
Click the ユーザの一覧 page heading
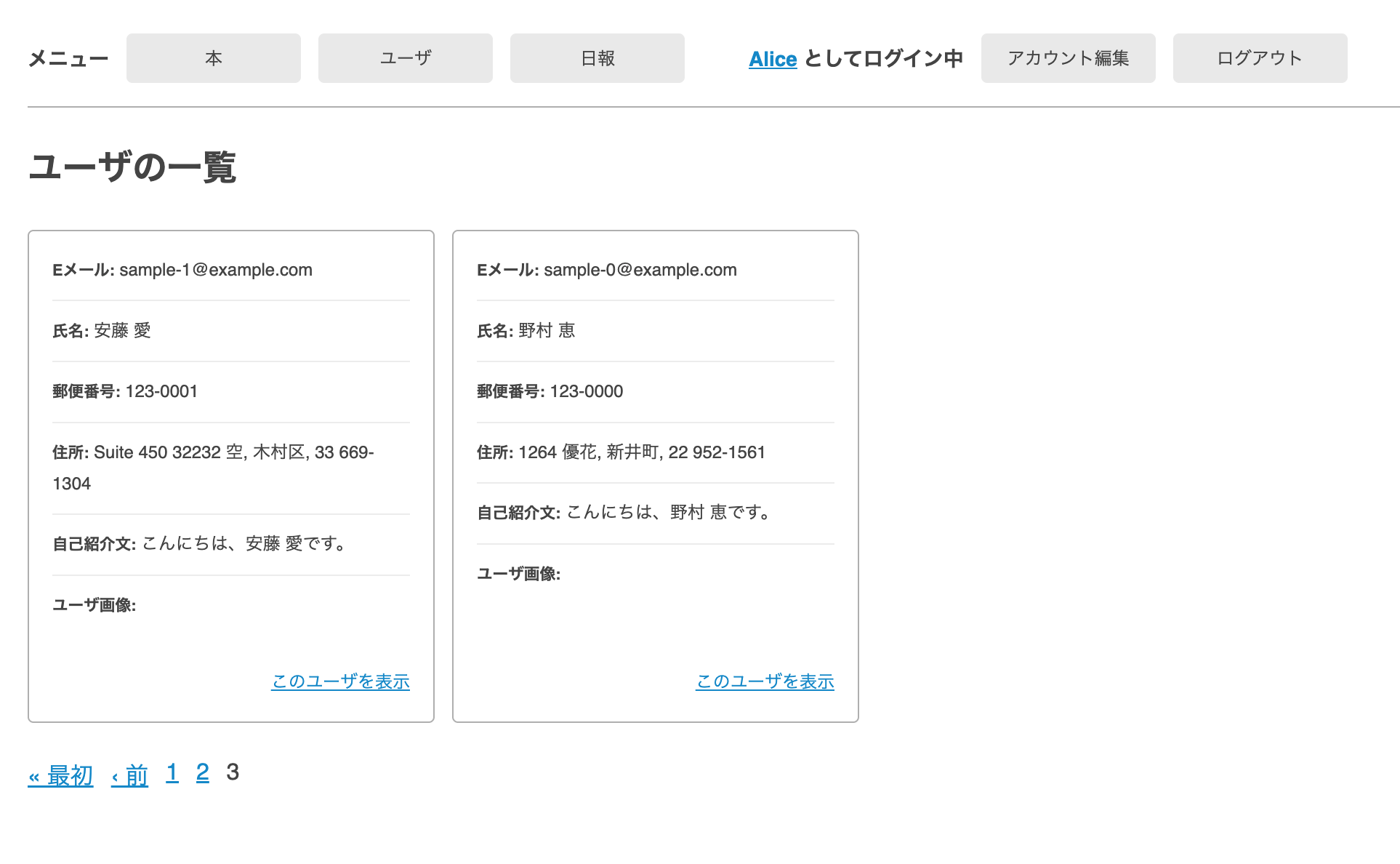coord(133,169)
